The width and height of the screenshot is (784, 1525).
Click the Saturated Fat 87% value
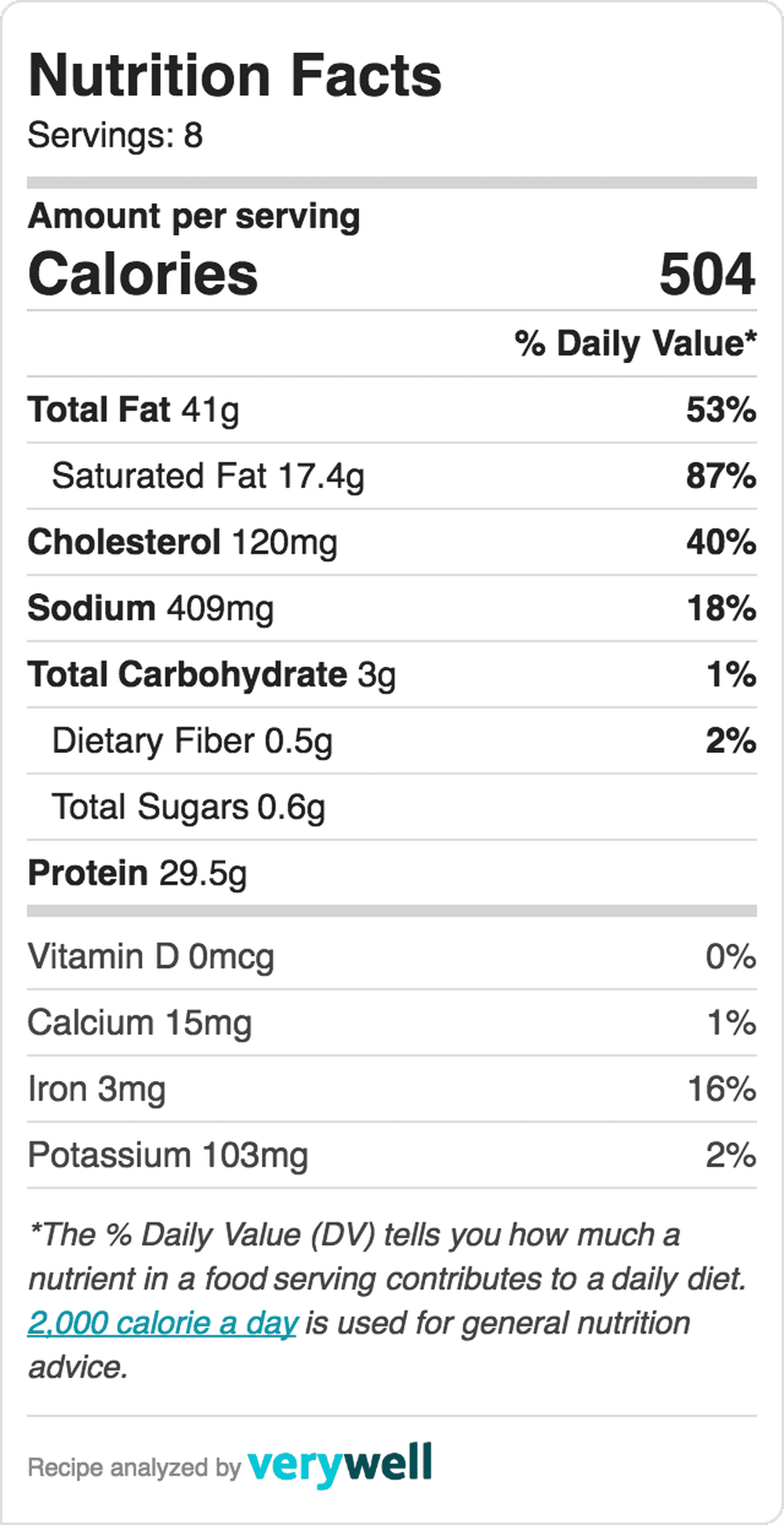pos(720,476)
